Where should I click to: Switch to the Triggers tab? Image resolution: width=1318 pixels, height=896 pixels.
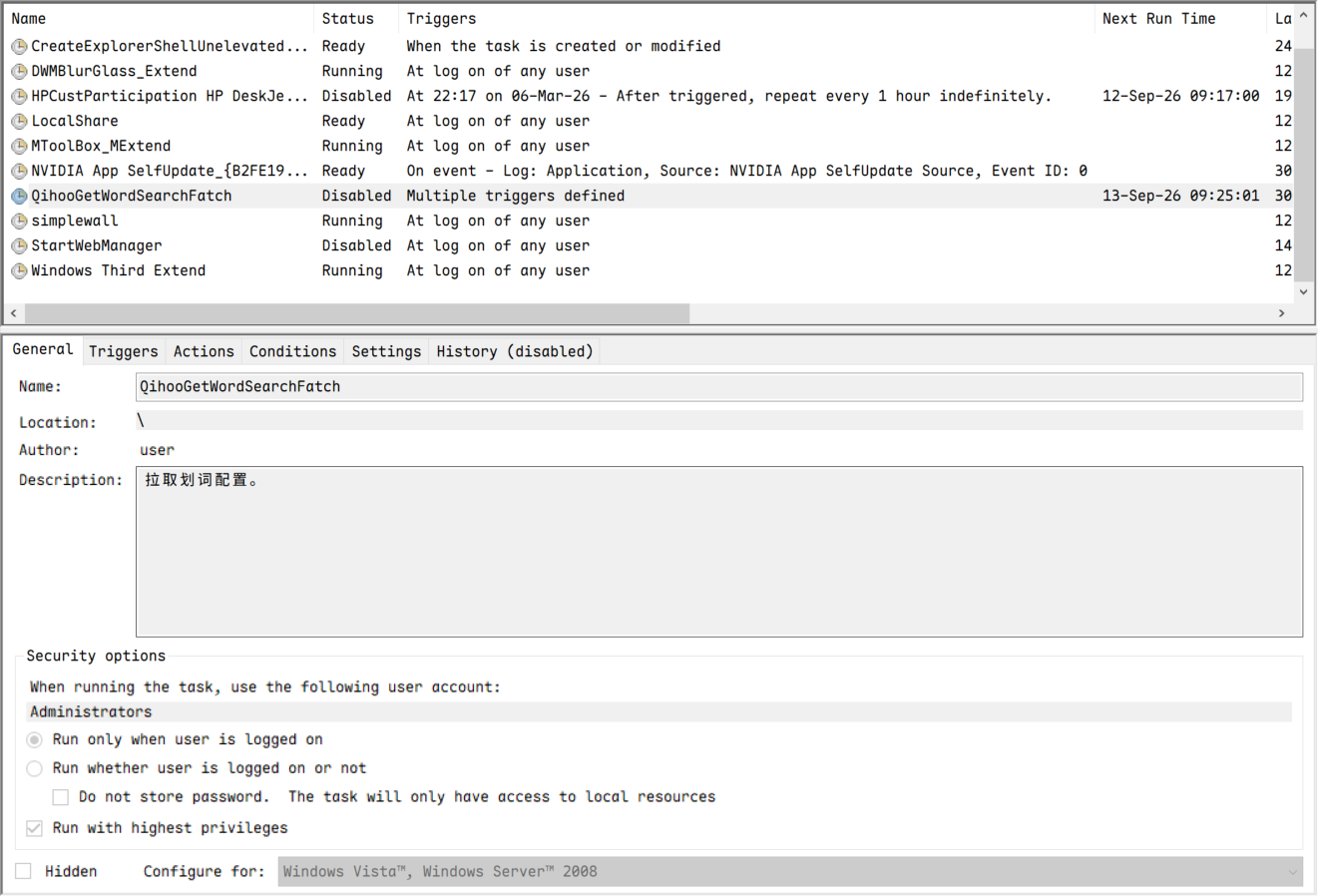[x=124, y=351]
